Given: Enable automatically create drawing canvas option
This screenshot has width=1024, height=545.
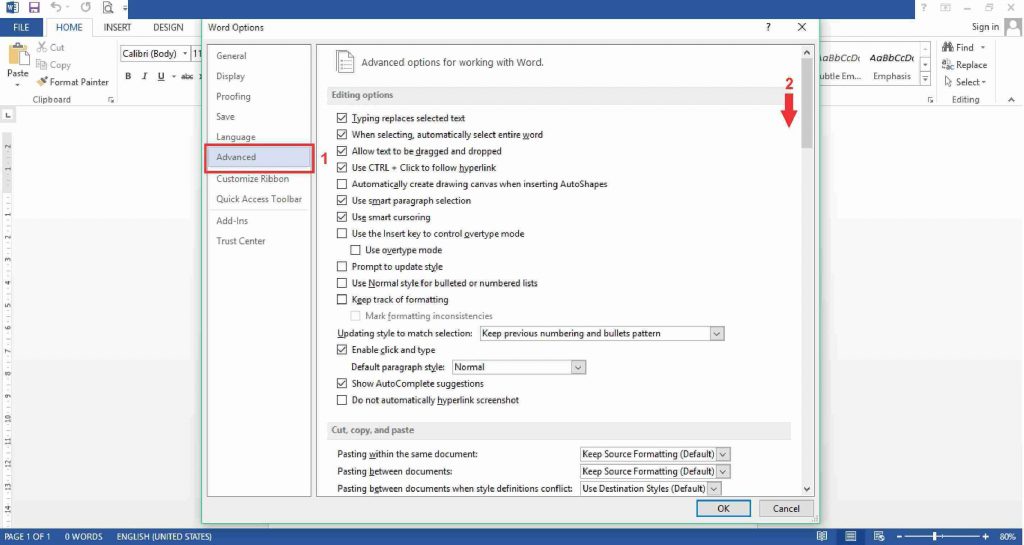Looking at the screenshot, I should [342, 184].
